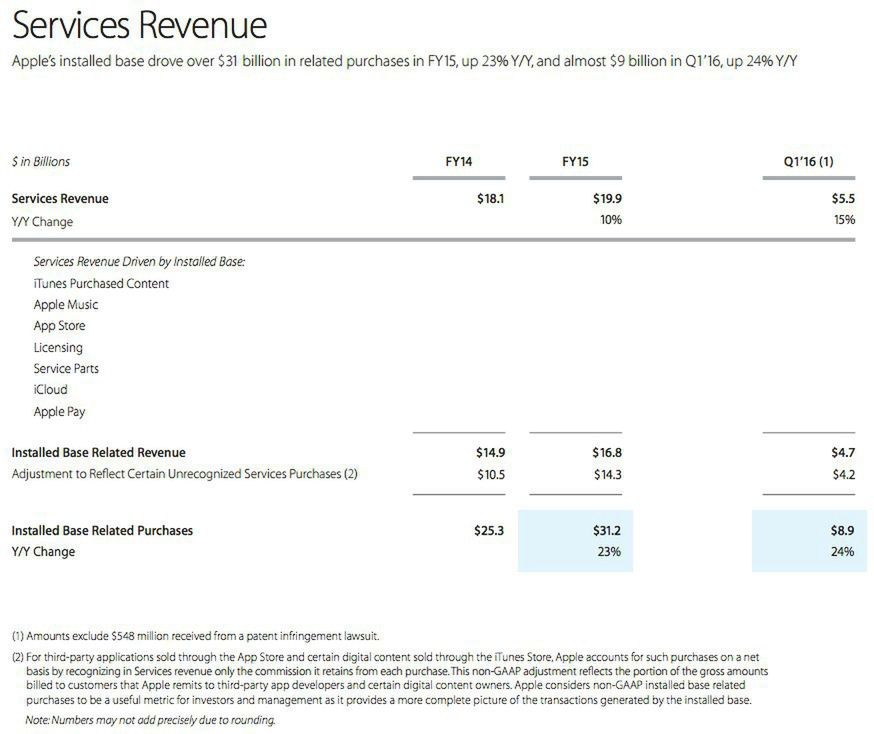Click the iTunes Purchased Content line
The image size is (874, 734).
click(x=101, y=283)
